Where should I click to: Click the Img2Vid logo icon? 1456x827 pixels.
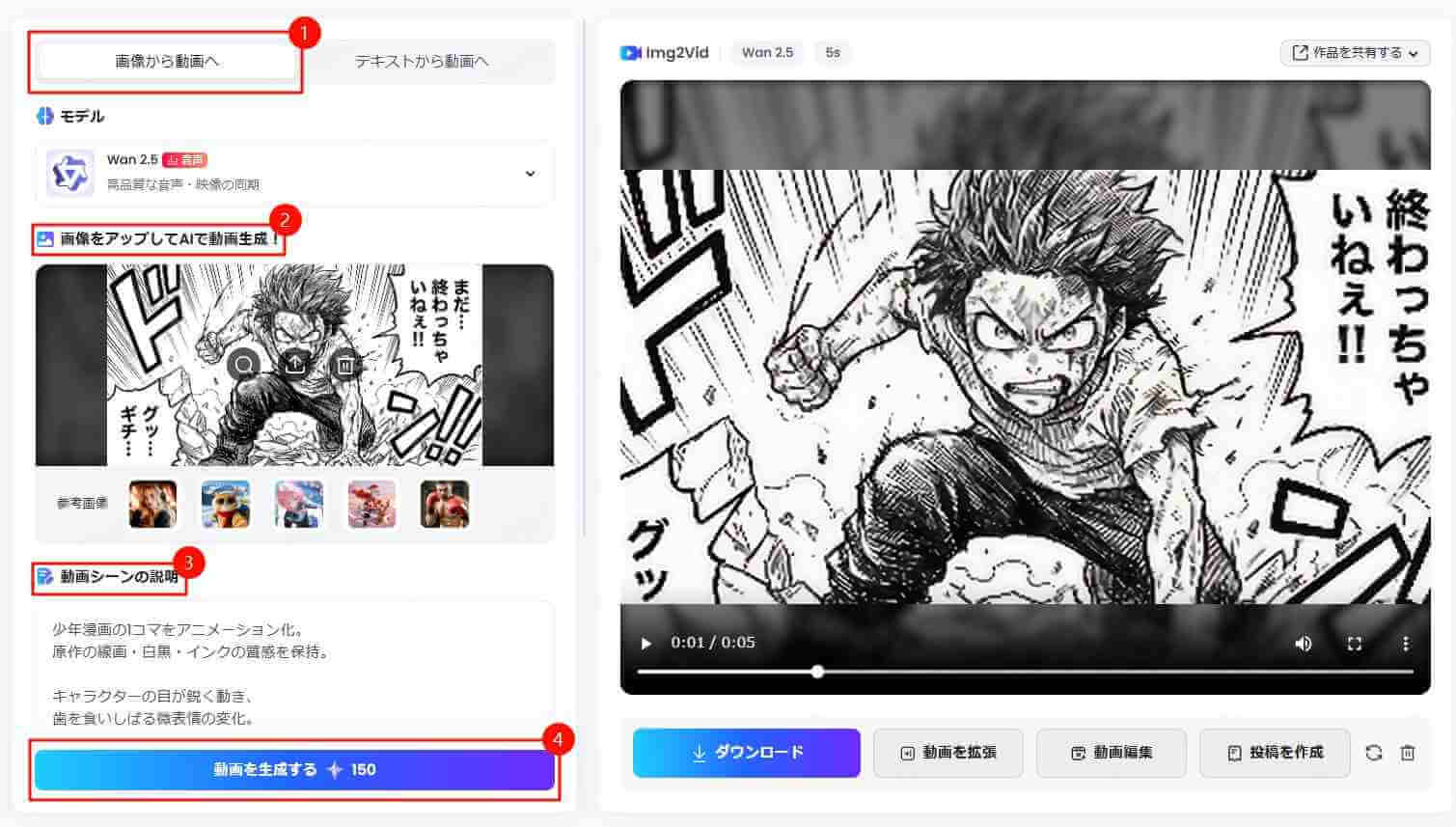[x=632, y=53]
